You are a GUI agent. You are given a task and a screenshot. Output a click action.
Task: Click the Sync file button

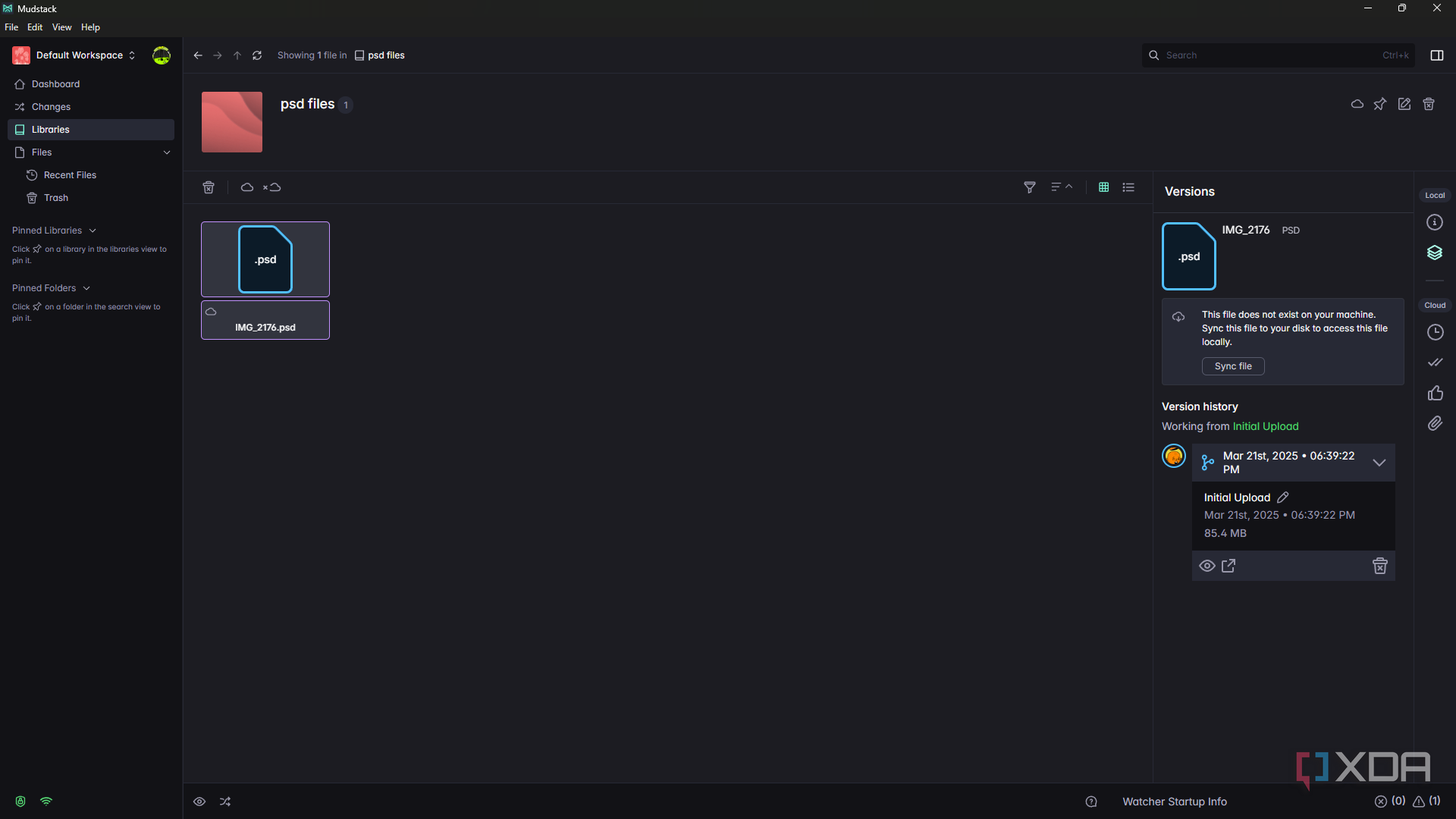(x=1233, y=366)
